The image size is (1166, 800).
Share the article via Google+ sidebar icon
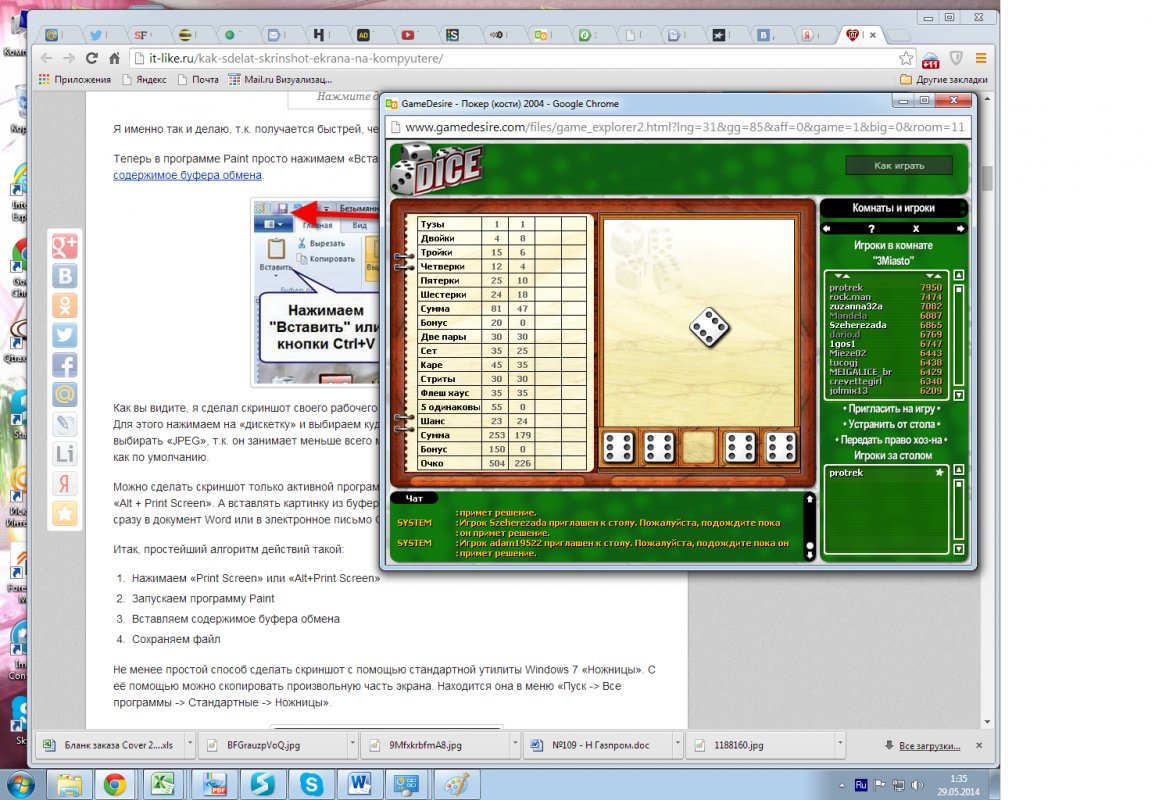coord(65,245)
